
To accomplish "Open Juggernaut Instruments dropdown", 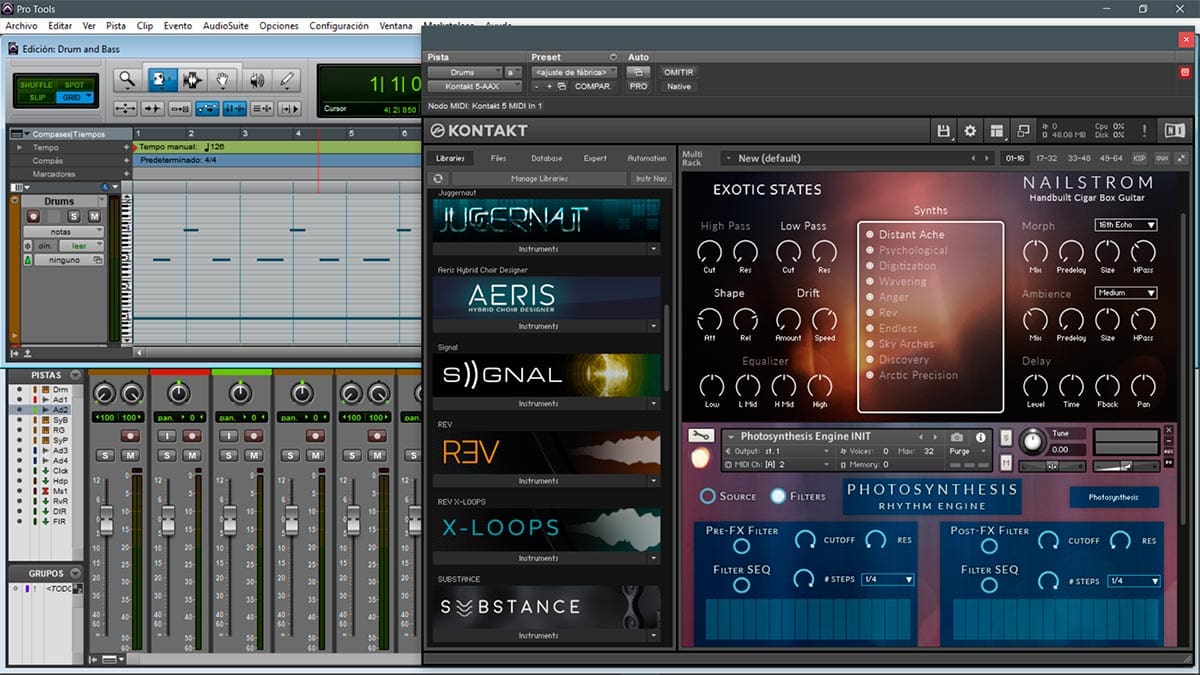I will (x=654, y=249).
